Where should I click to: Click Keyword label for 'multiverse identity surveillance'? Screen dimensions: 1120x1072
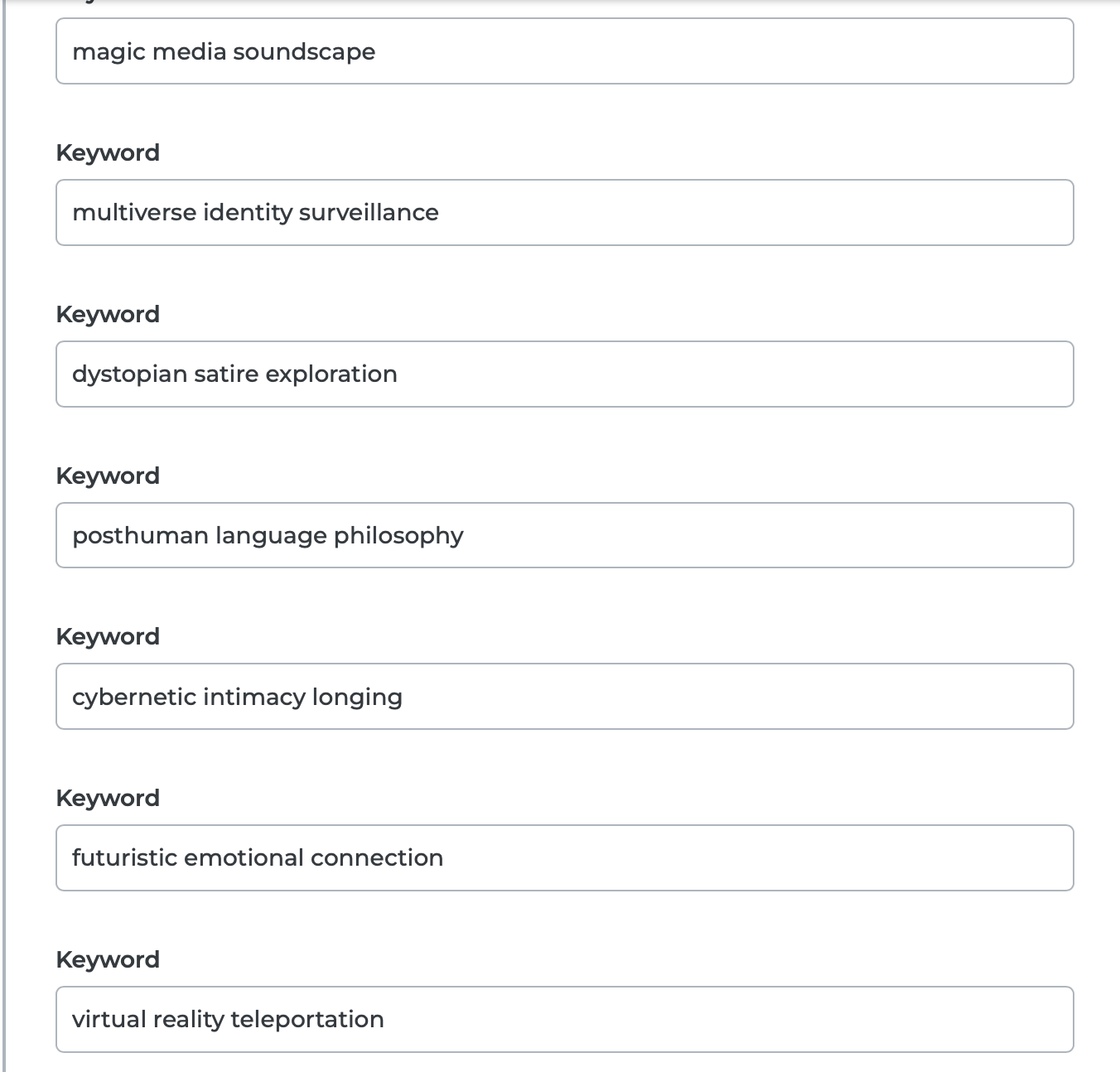pyautogui.click(x=108, y=152)
